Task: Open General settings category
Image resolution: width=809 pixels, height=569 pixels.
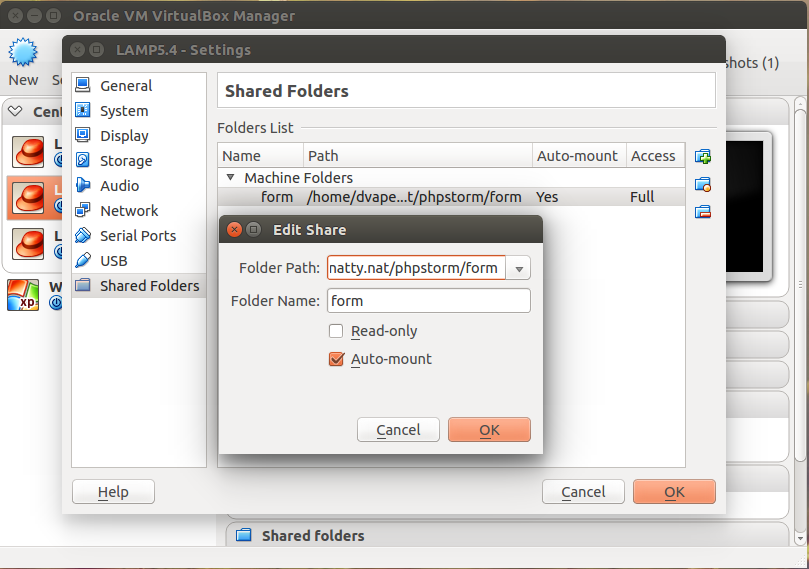Action: coord(138,85)
